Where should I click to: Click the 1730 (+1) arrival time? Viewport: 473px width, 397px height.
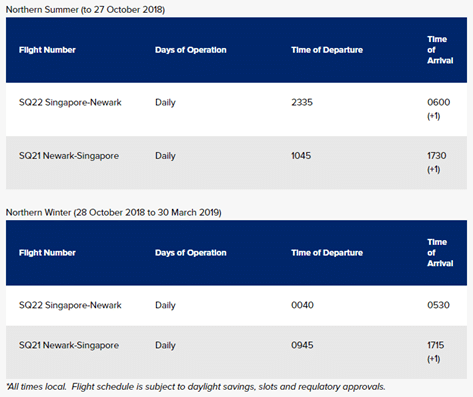437,162
